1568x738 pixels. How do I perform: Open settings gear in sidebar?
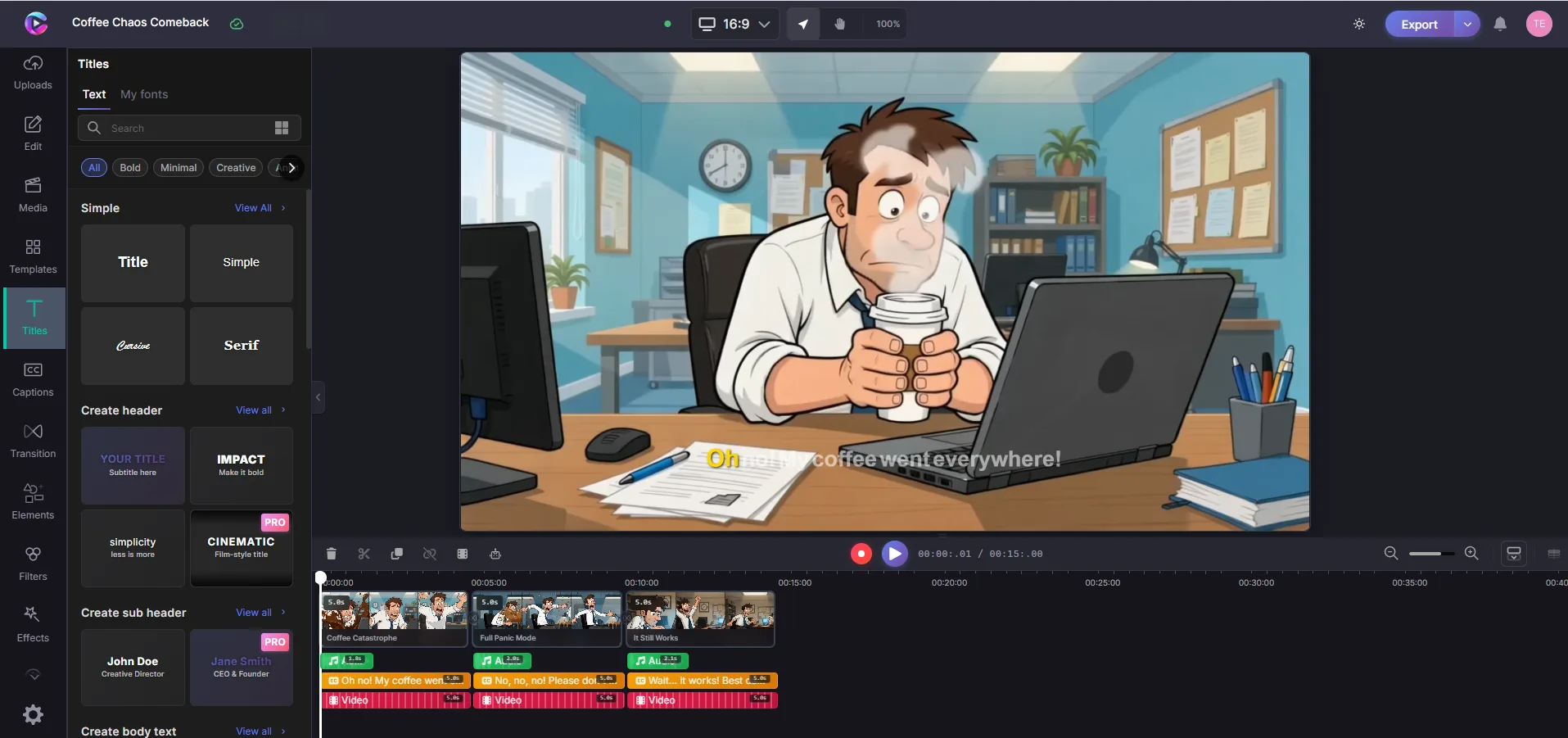pos(33,714)
